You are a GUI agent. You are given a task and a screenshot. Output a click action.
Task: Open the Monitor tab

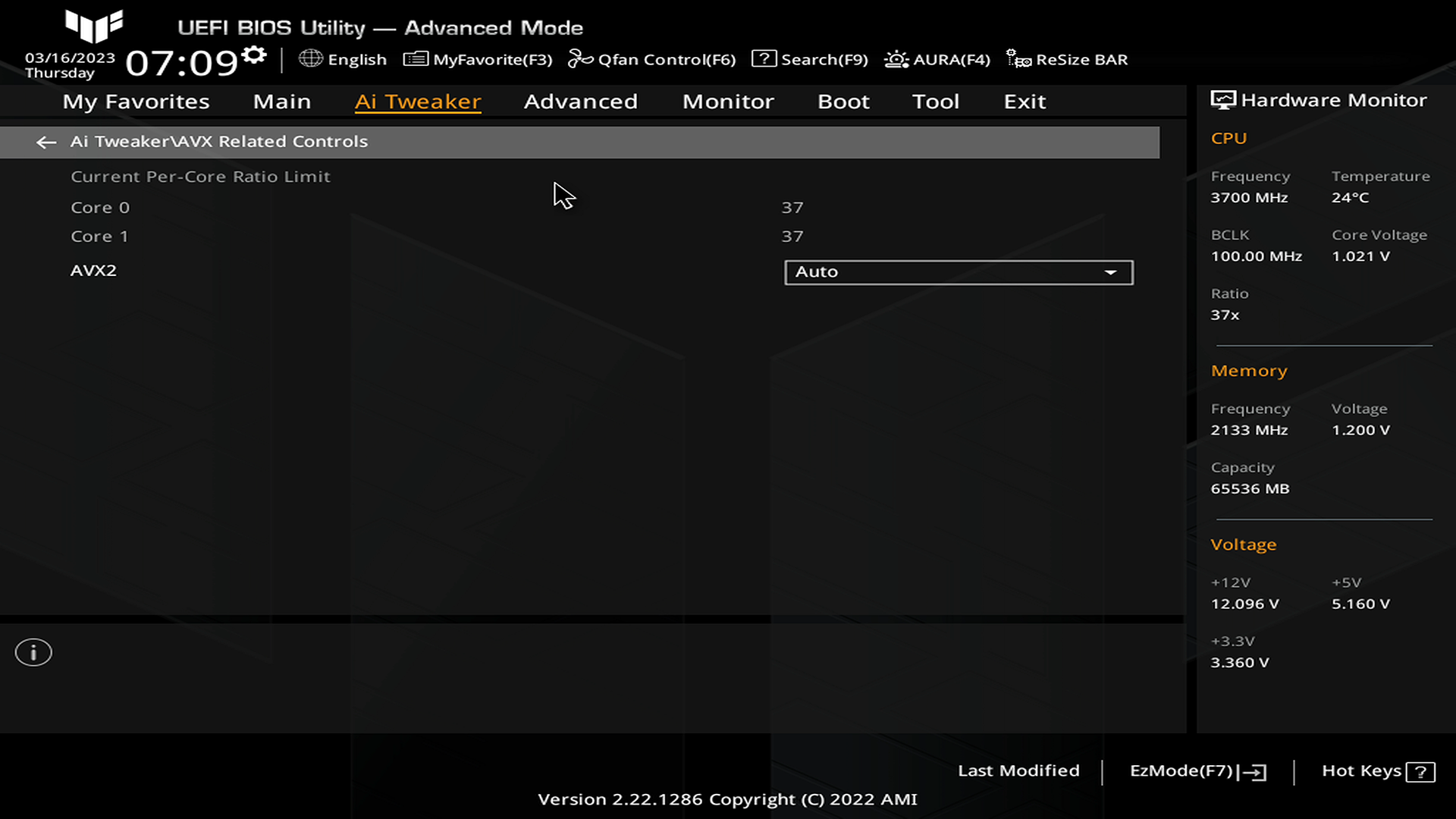click(x=728, y=102)
